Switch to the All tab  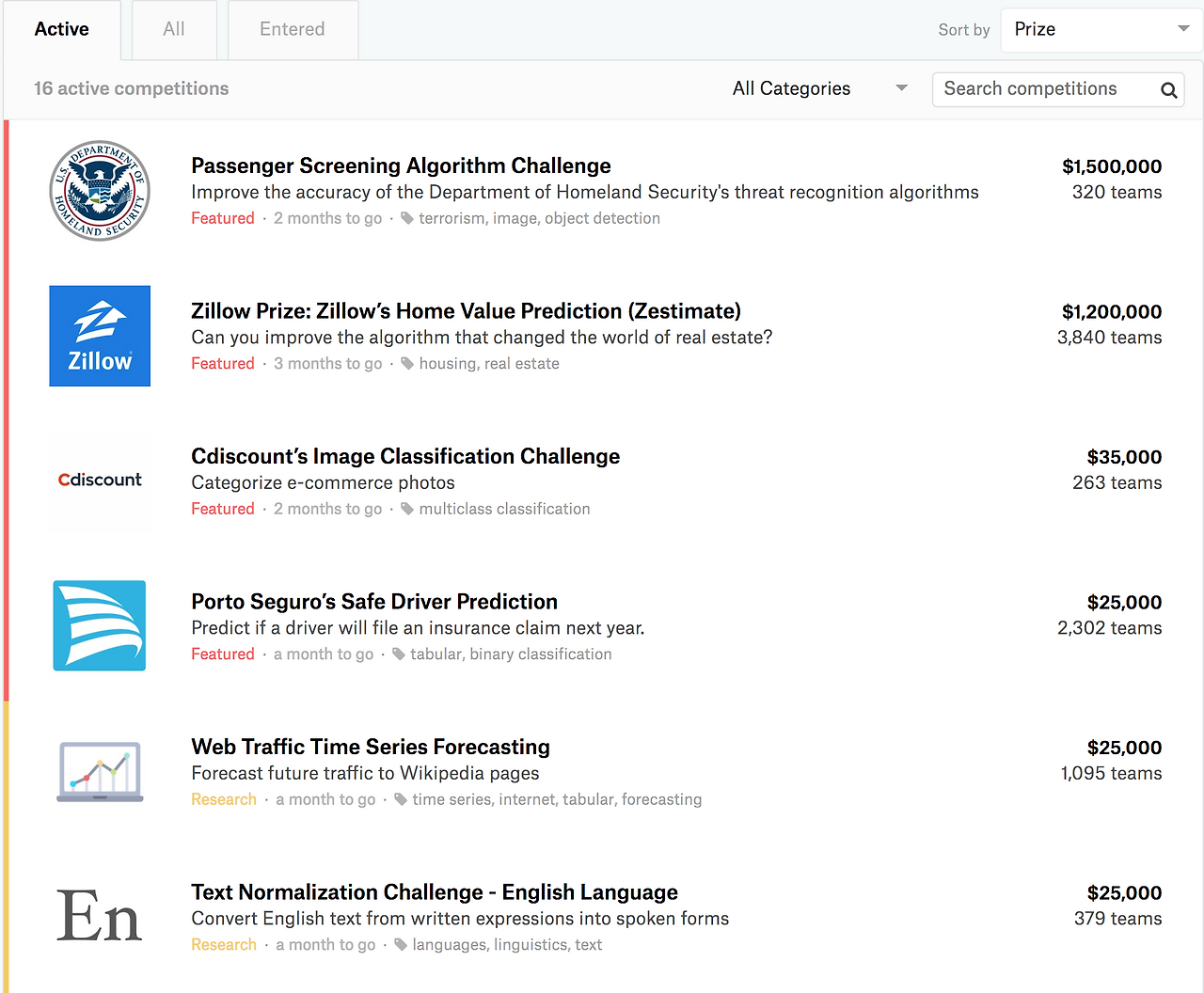174,30
